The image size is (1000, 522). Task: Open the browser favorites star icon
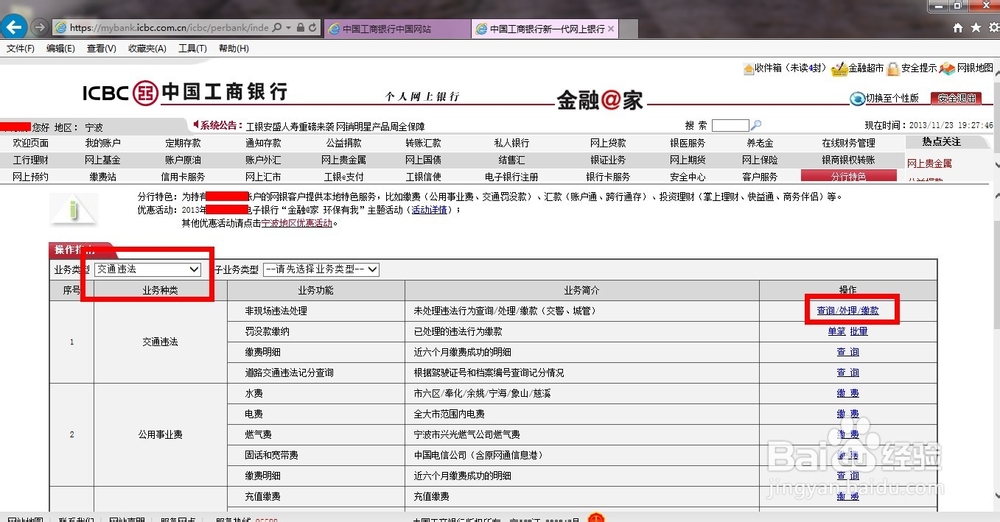pos(976,28)
